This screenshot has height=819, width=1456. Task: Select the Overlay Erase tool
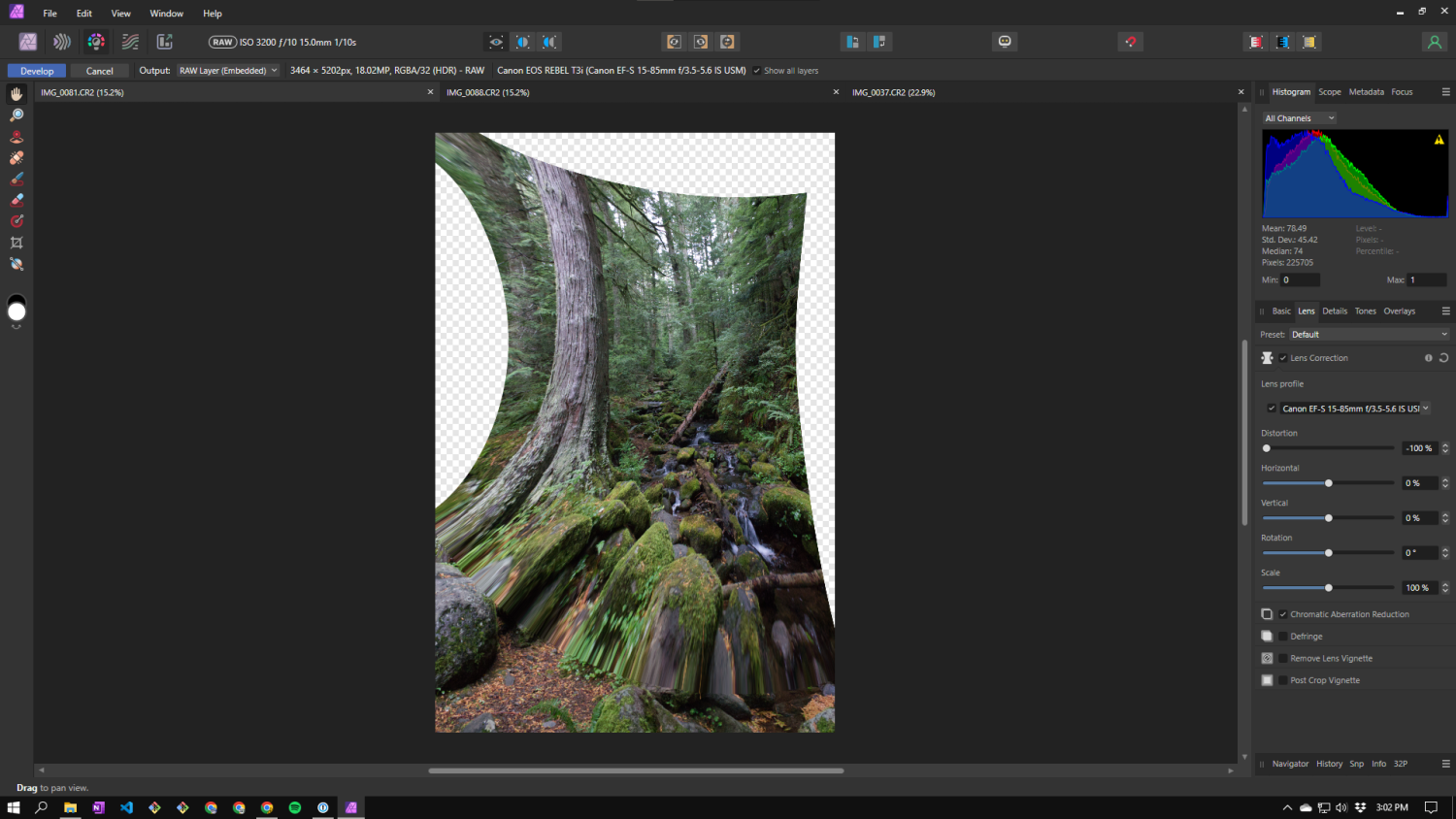tap(17, 200)
